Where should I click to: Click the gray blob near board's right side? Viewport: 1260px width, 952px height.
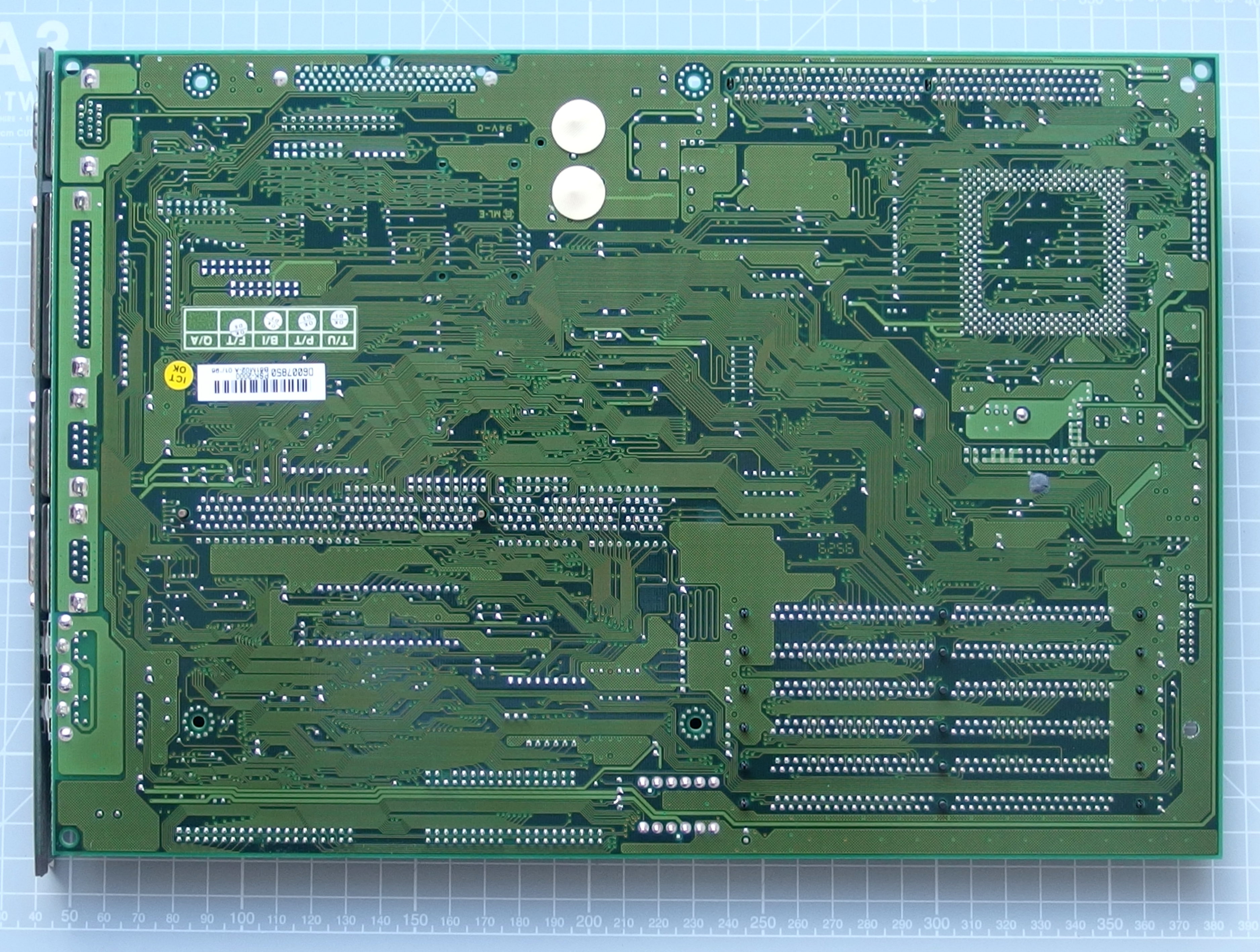click(x=1039, y=483)
